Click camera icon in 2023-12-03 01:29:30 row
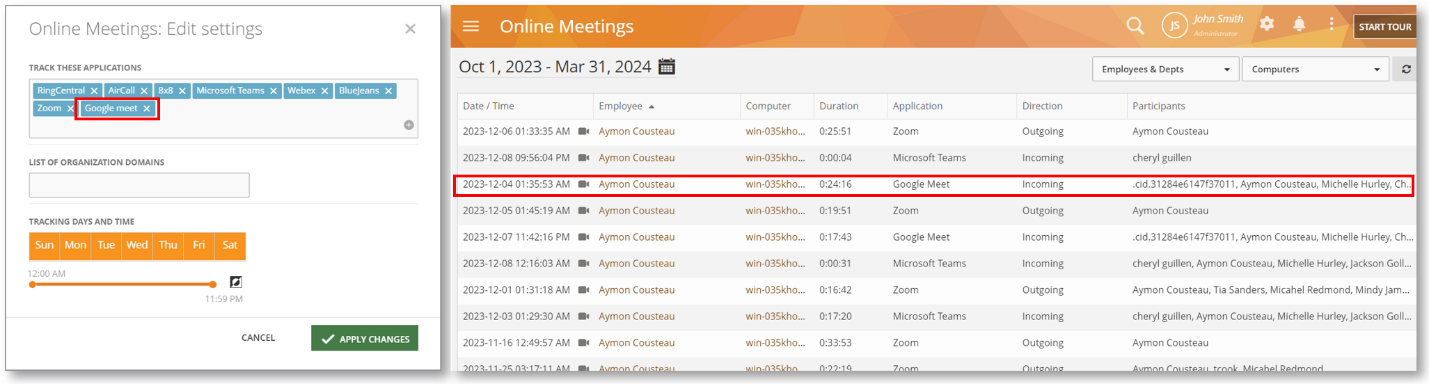 [584, 317]
